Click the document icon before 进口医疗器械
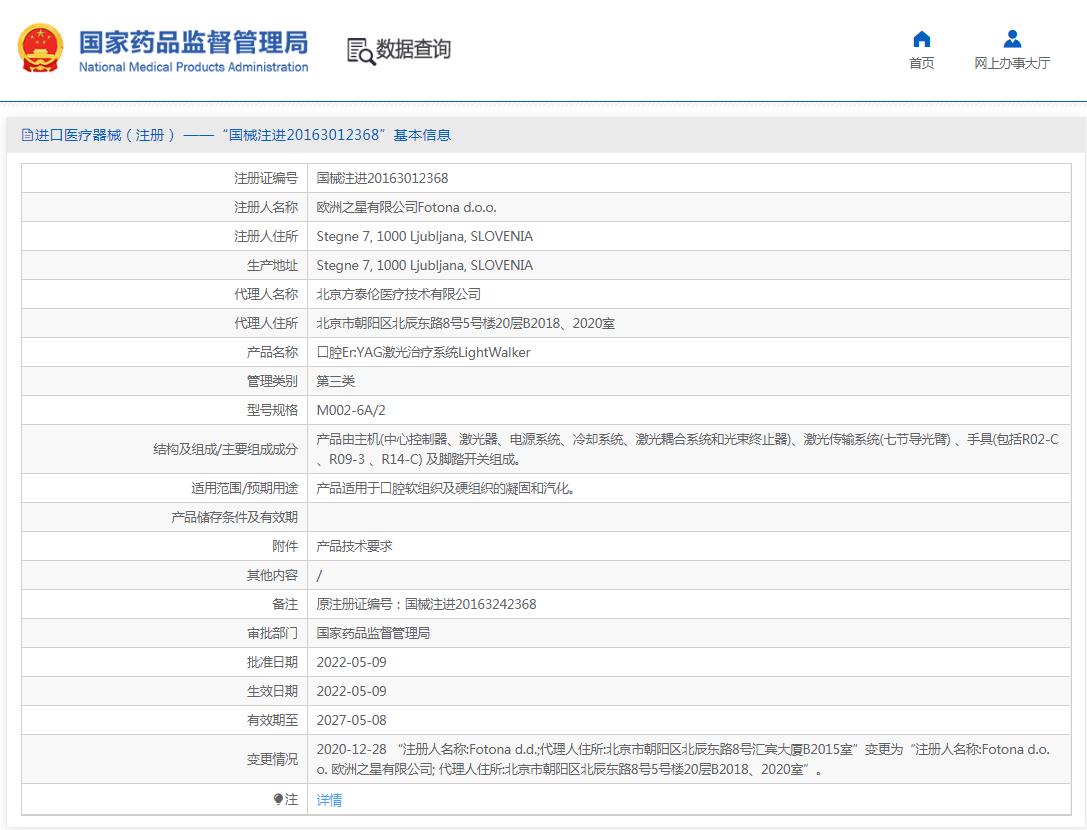 (27, 135)
